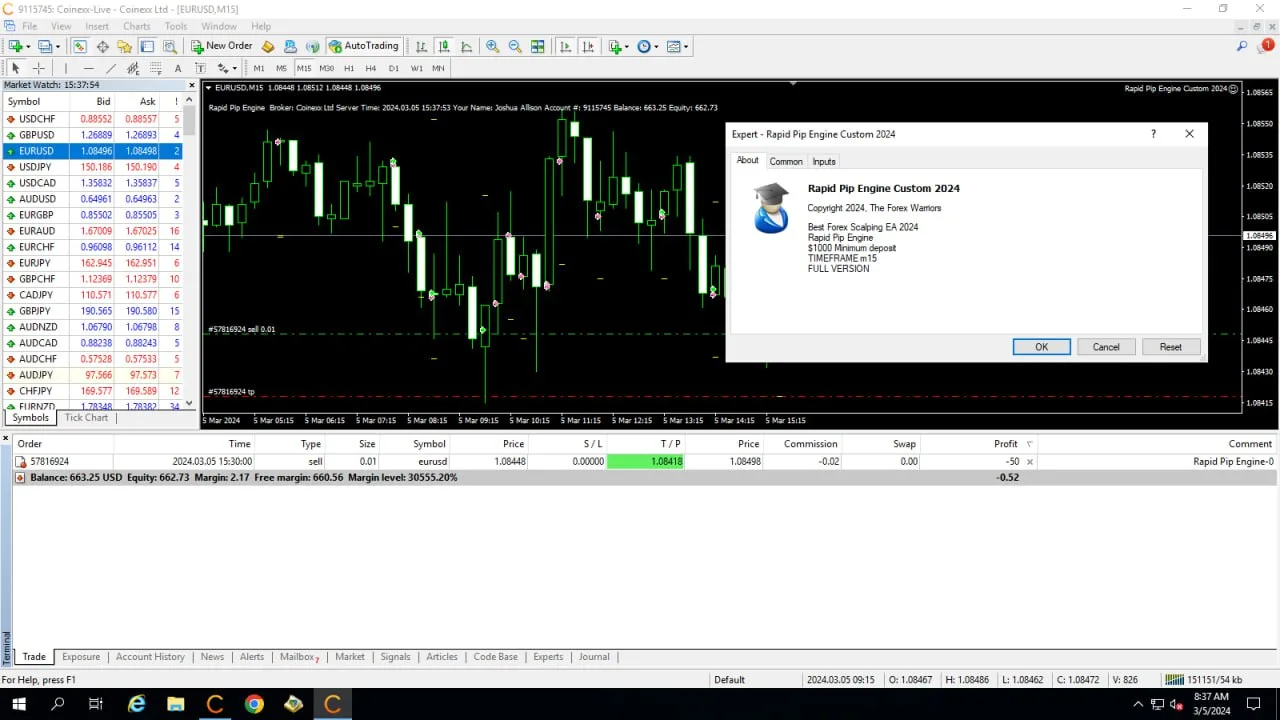Open arrows objects dropdown
Image resolution: width=1280 pixels, height=720 pixels.
(227, 68)
